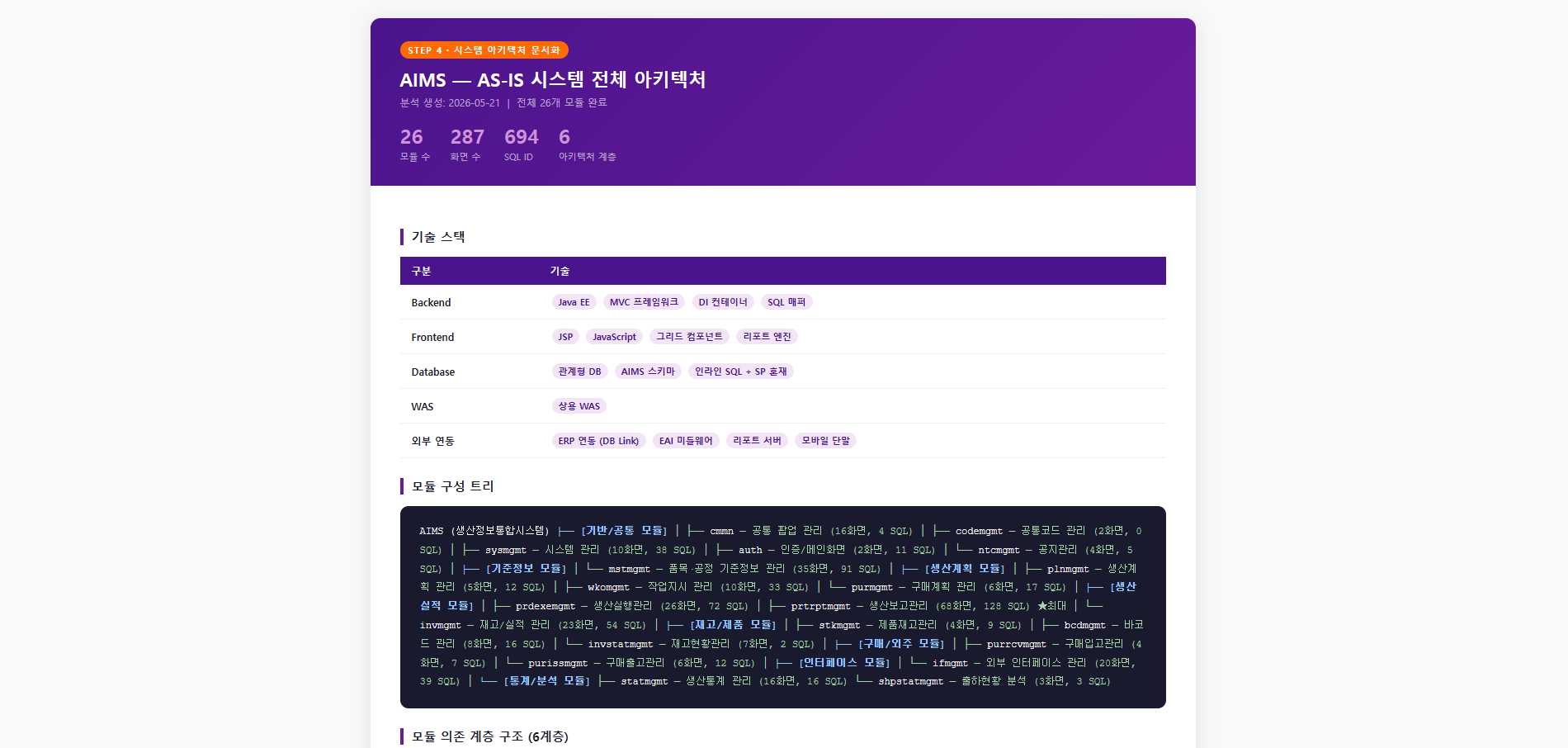Click the 분석 생성 2026-05-21 date text
The image size is (1568, 748).
click(450, 103)
